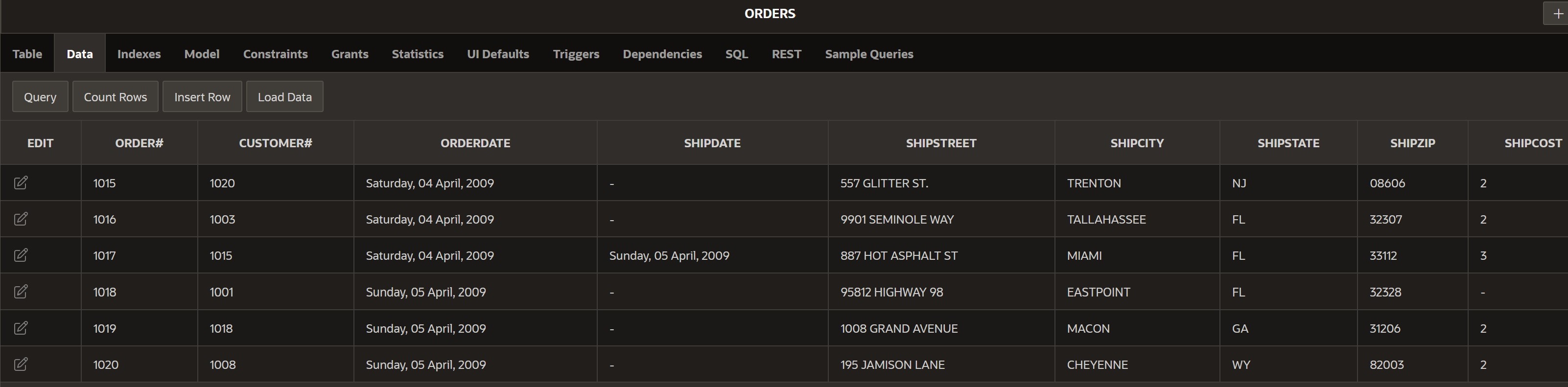The image size is (1568, 387).
Task: Click the Query button
Action: 40,97
